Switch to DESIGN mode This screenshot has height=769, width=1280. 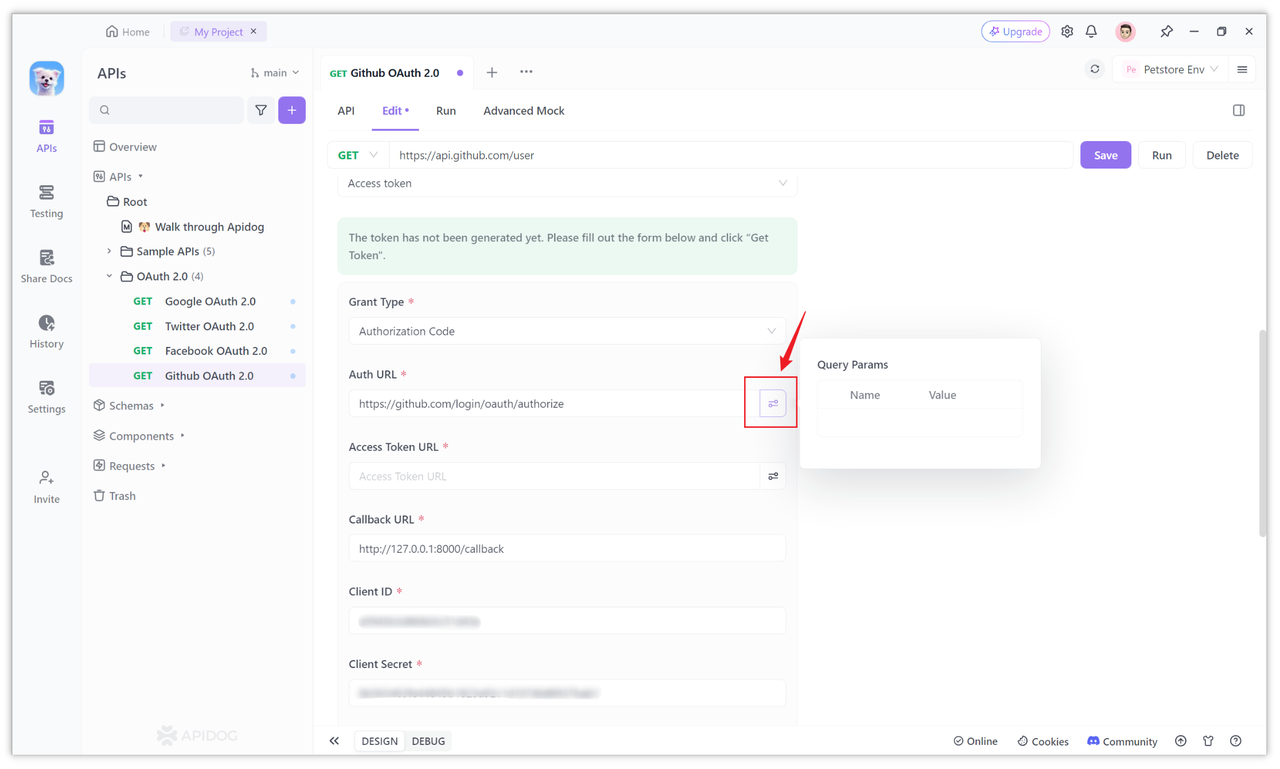[380, 741]
